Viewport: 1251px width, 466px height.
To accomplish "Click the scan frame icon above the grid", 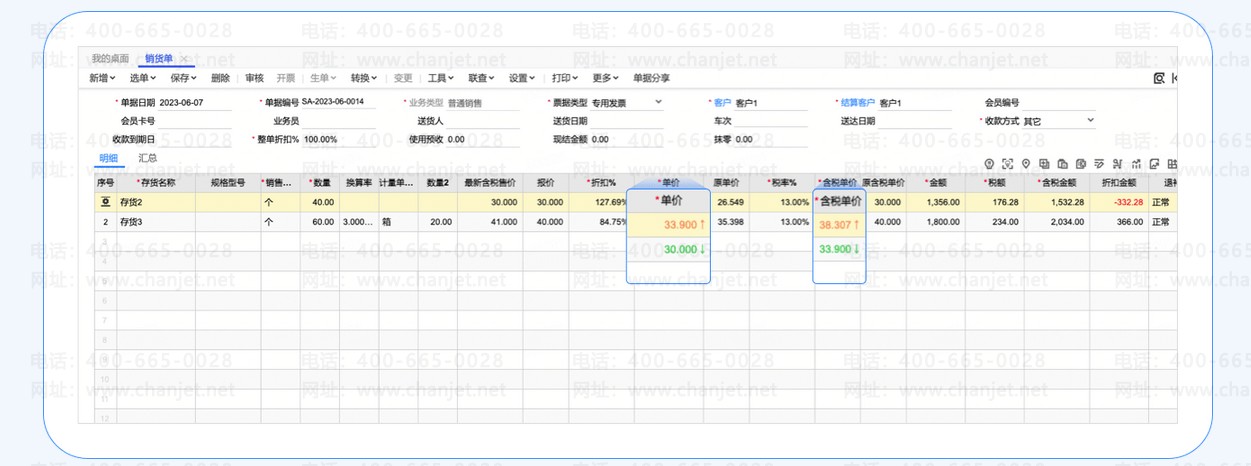I will point(1008,164).
